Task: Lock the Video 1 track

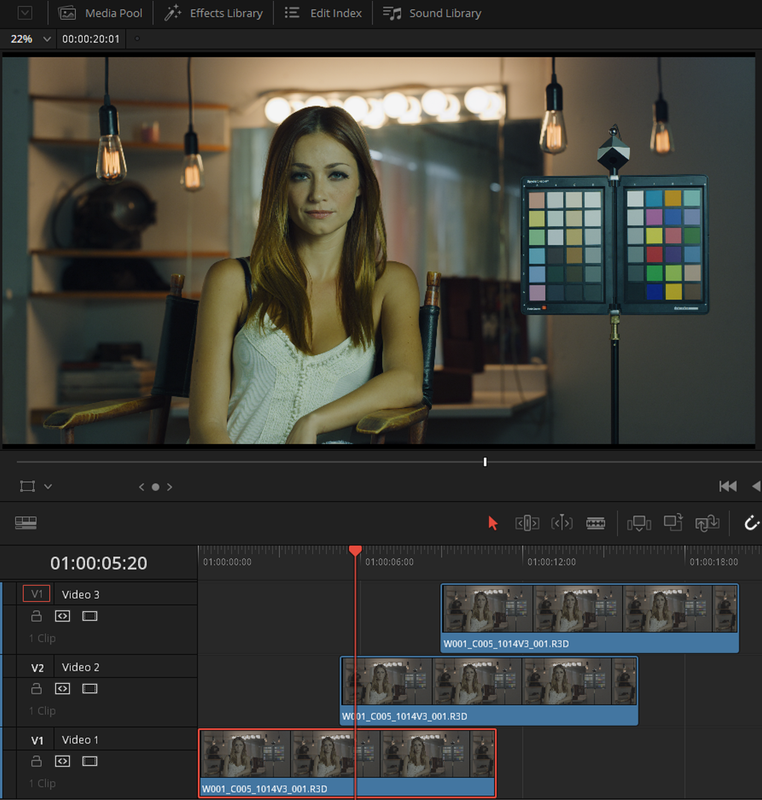Action: pyautogui.click(x=36, y=761)
